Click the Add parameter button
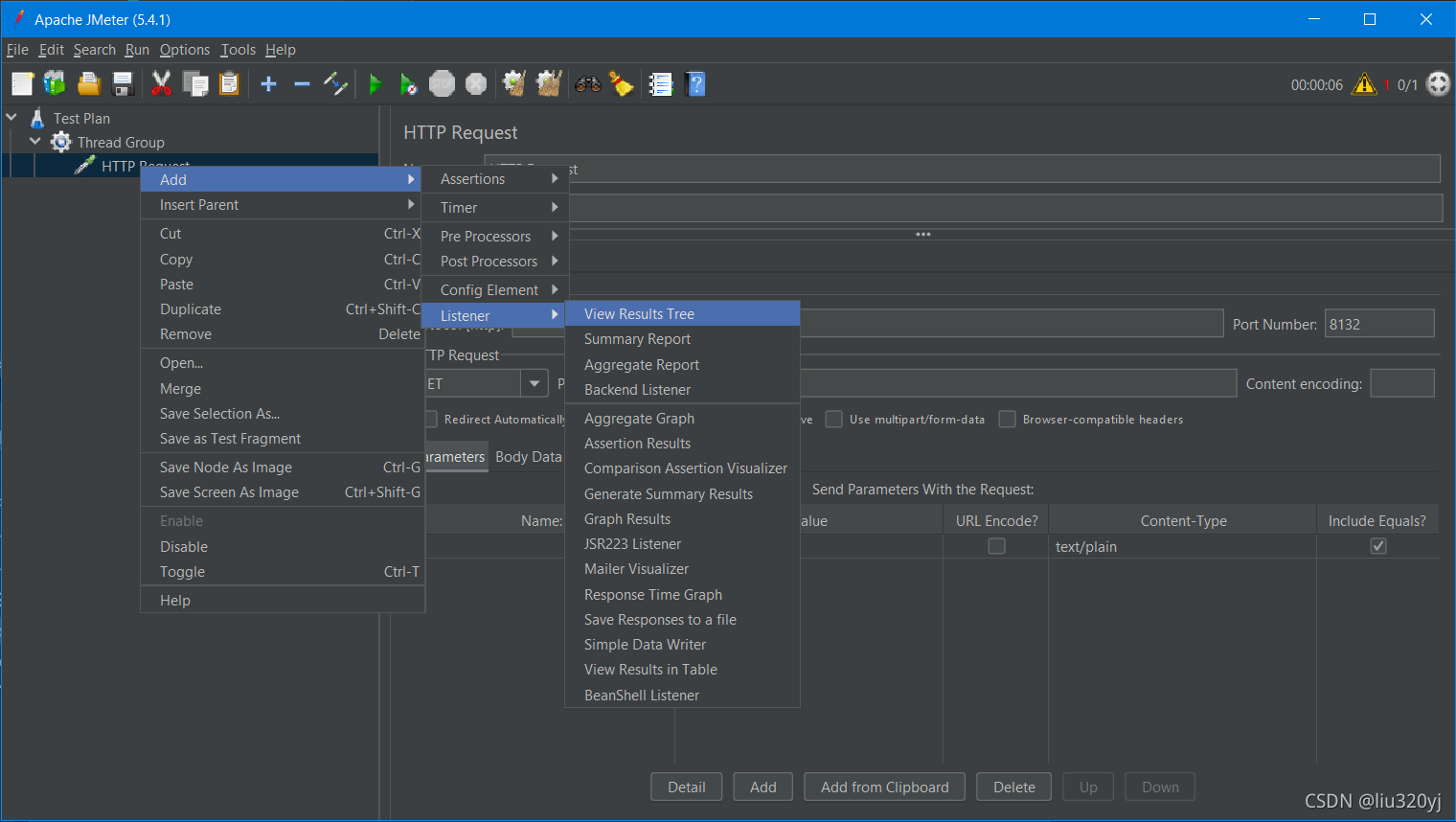1456x822 pixels. (x=763, y=788)
